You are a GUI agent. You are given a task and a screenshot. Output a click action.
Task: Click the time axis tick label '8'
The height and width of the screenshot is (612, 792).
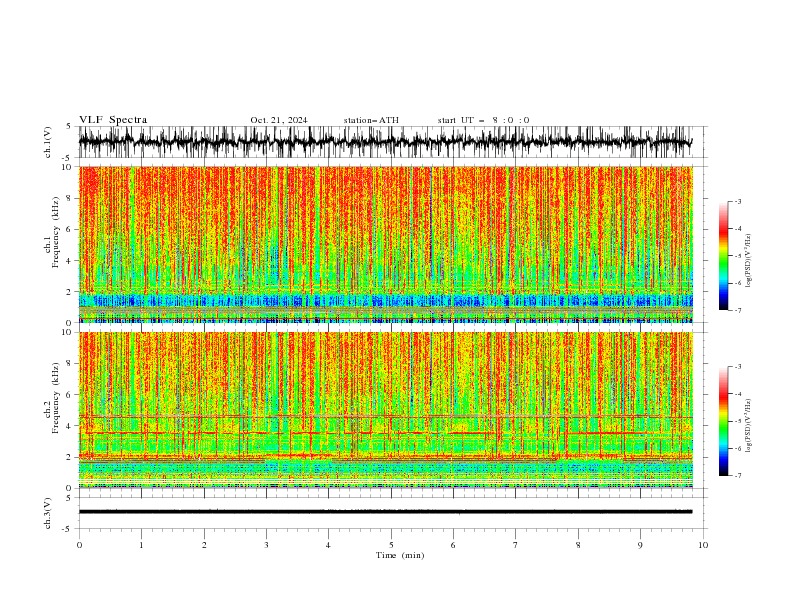tap(578, 545)
